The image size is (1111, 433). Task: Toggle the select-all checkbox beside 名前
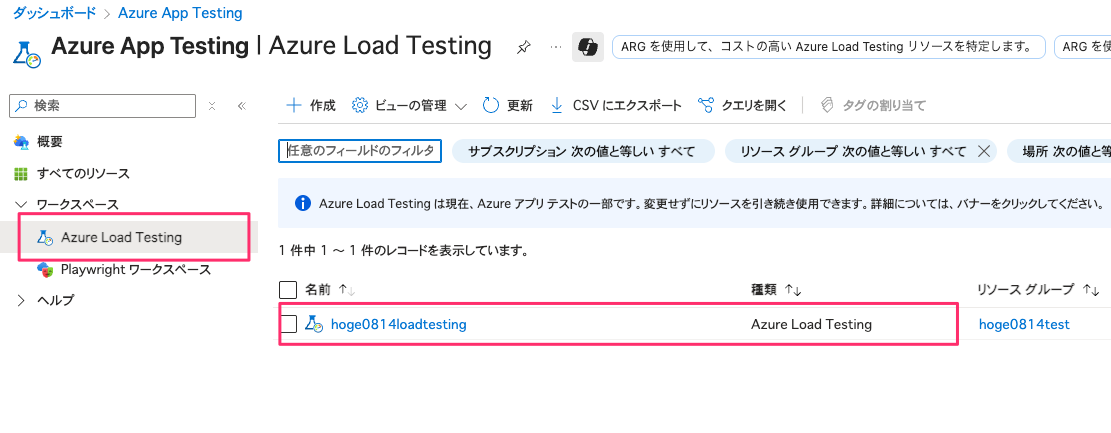288,290
